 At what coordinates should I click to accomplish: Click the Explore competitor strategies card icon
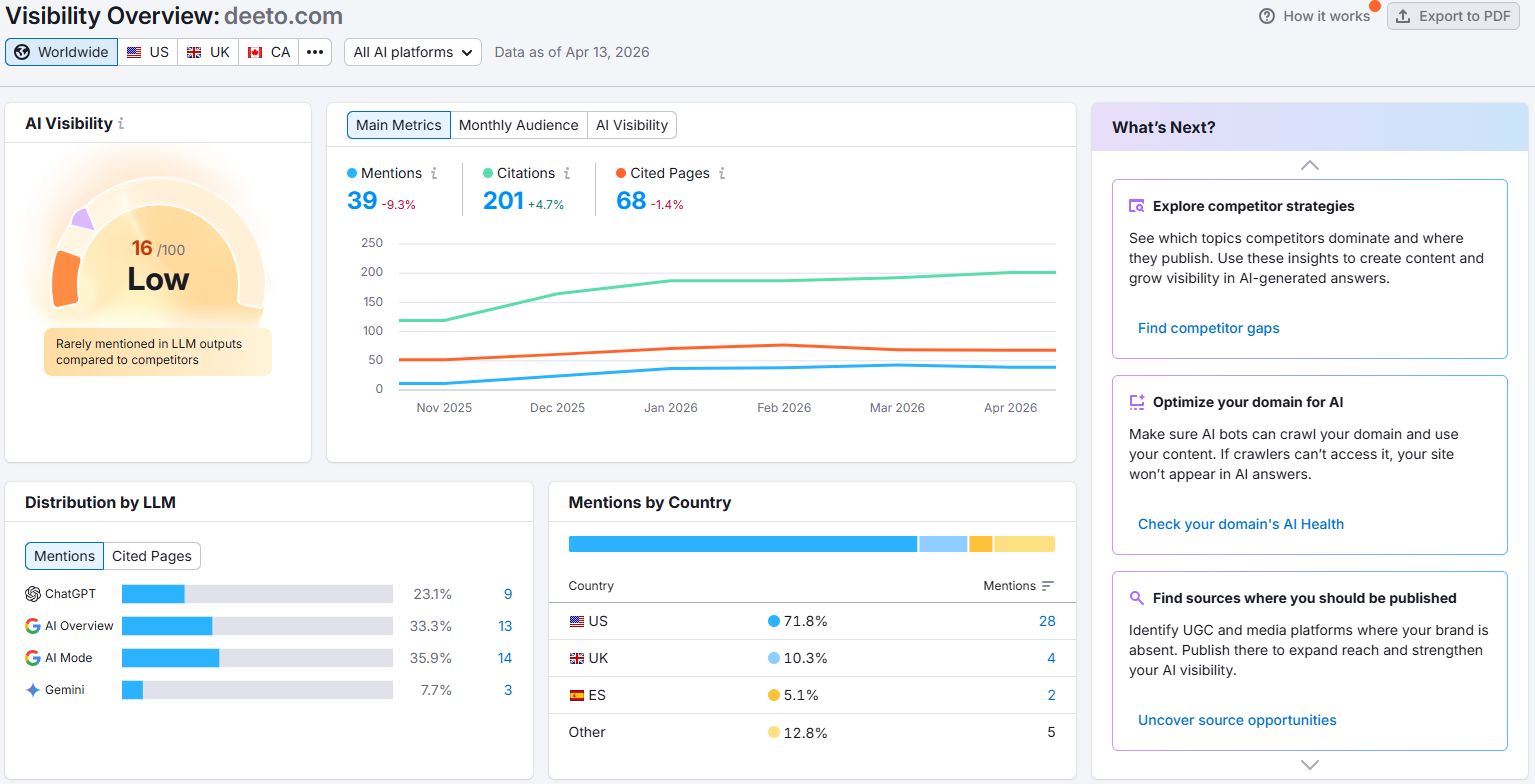(1137, 206)
